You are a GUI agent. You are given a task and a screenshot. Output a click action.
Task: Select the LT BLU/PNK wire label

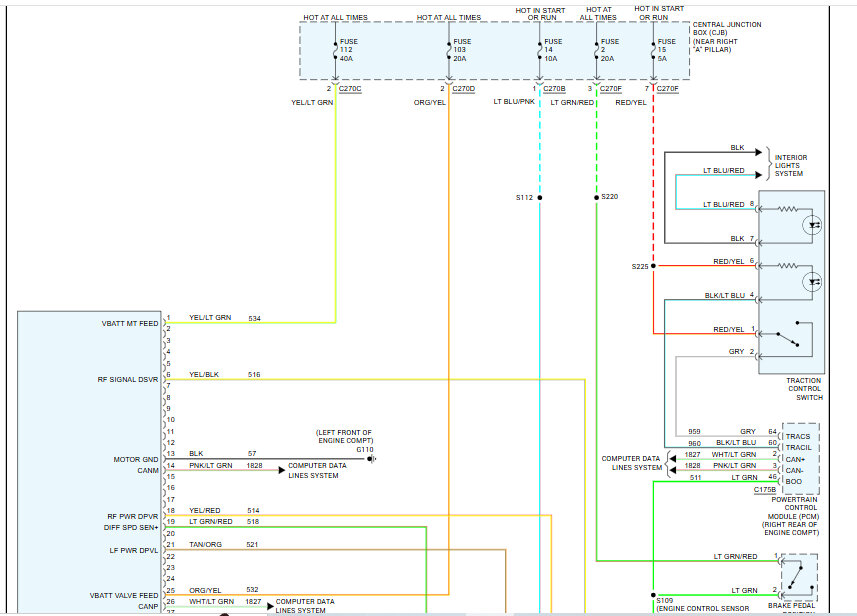(514, 102)
